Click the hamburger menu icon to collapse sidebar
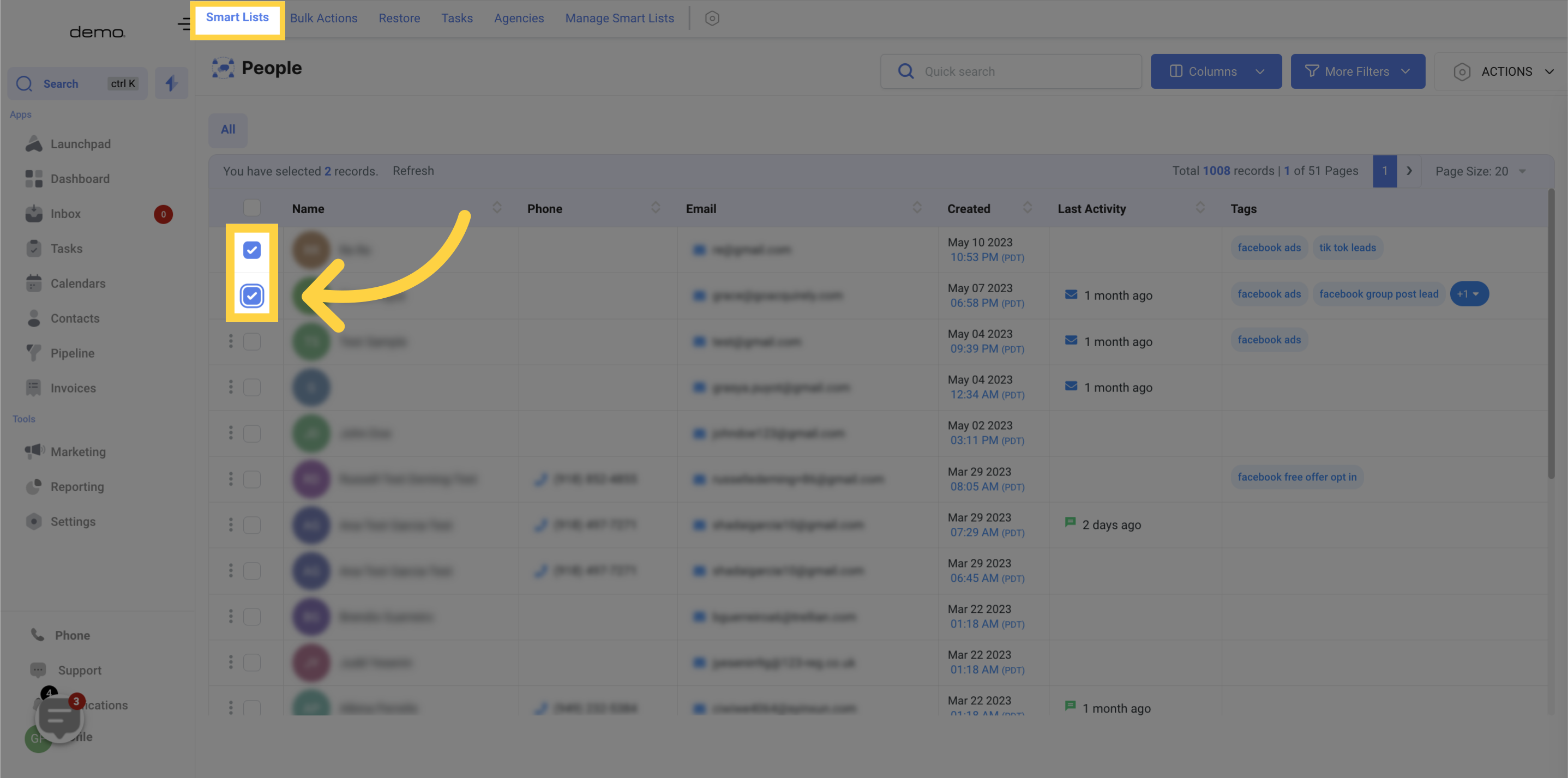The image size is (1568, 778). coord(184,25)
